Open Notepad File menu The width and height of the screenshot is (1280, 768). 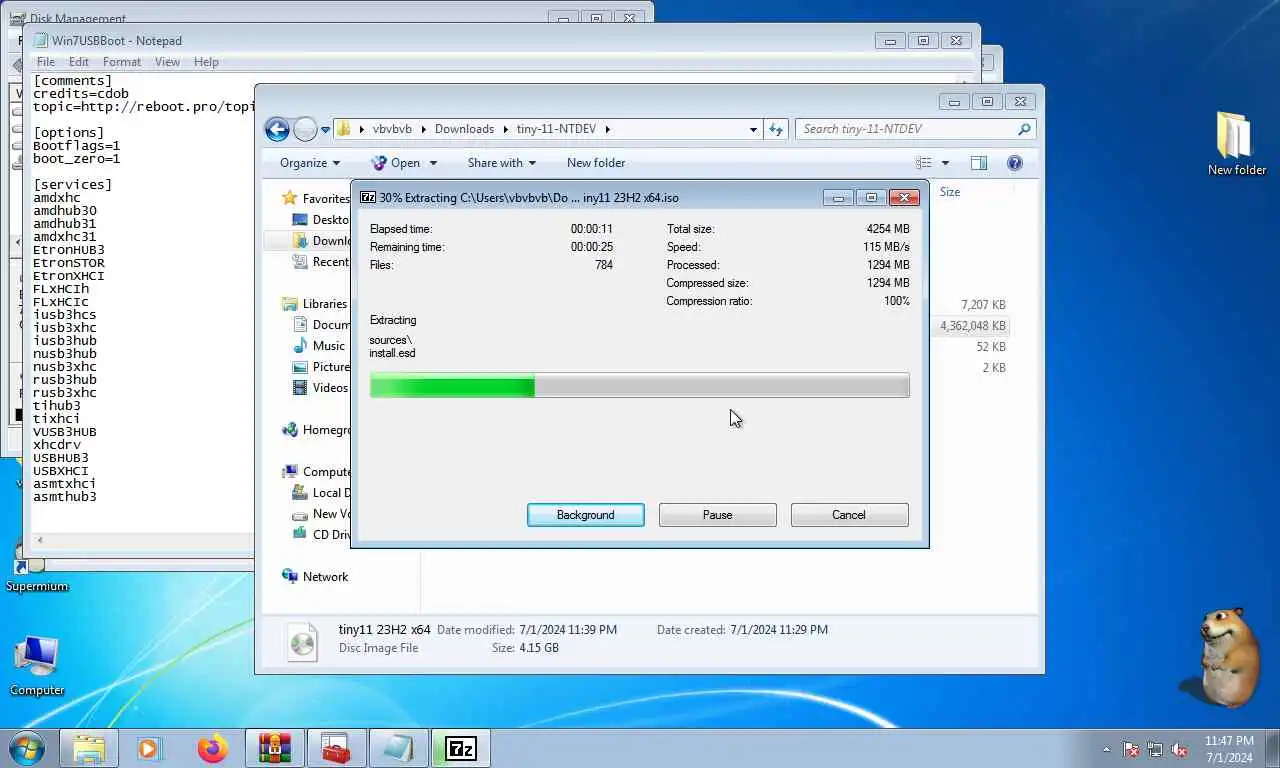click(46, 62)
